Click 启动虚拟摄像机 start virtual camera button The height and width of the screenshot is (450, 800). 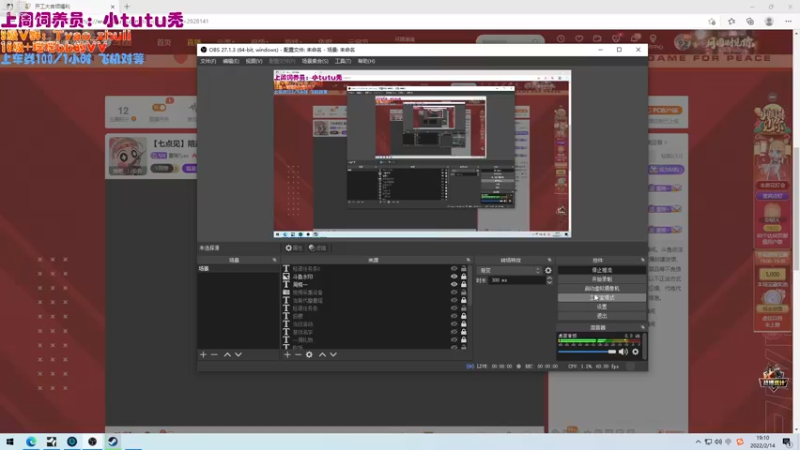coord(602,288)
